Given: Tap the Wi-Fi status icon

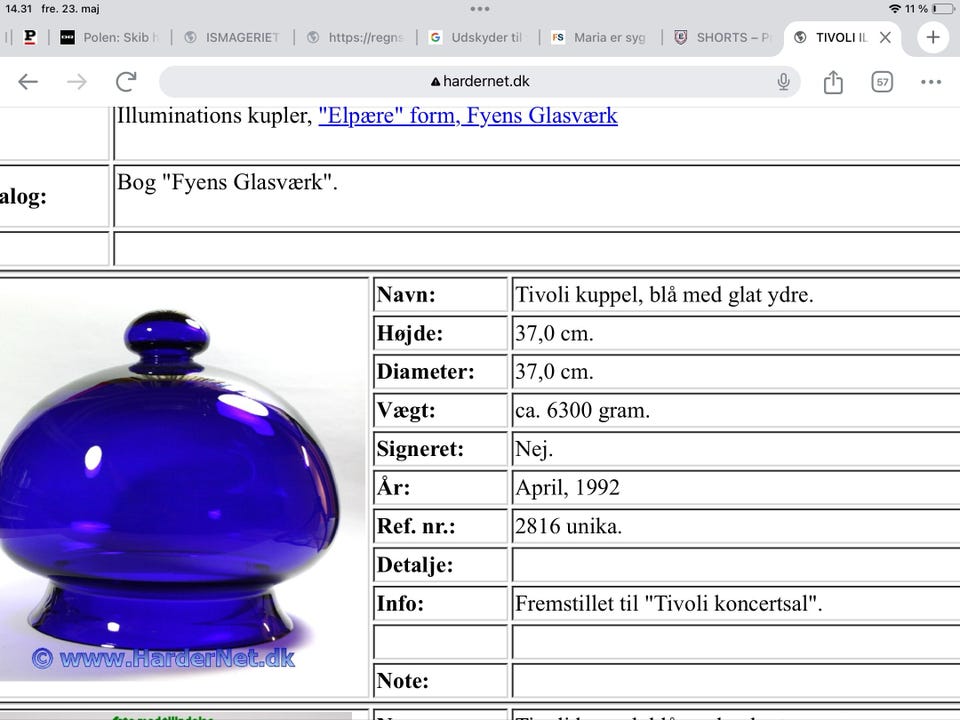Looking at the screenshot, I should pos(894,9).
